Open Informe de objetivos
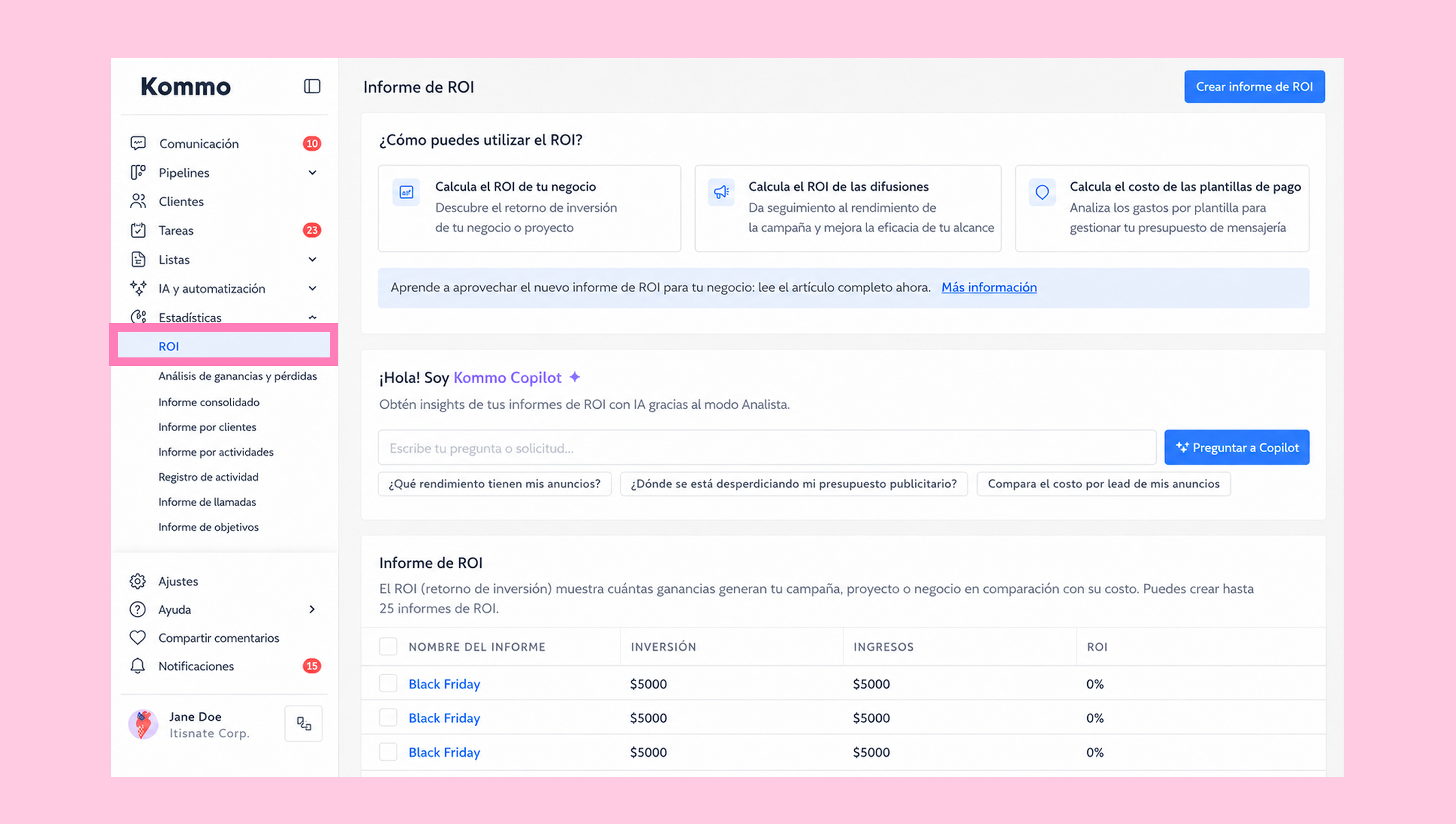Image resolution: width=1456 pixels, height=824 pixels. pos(208,527)
